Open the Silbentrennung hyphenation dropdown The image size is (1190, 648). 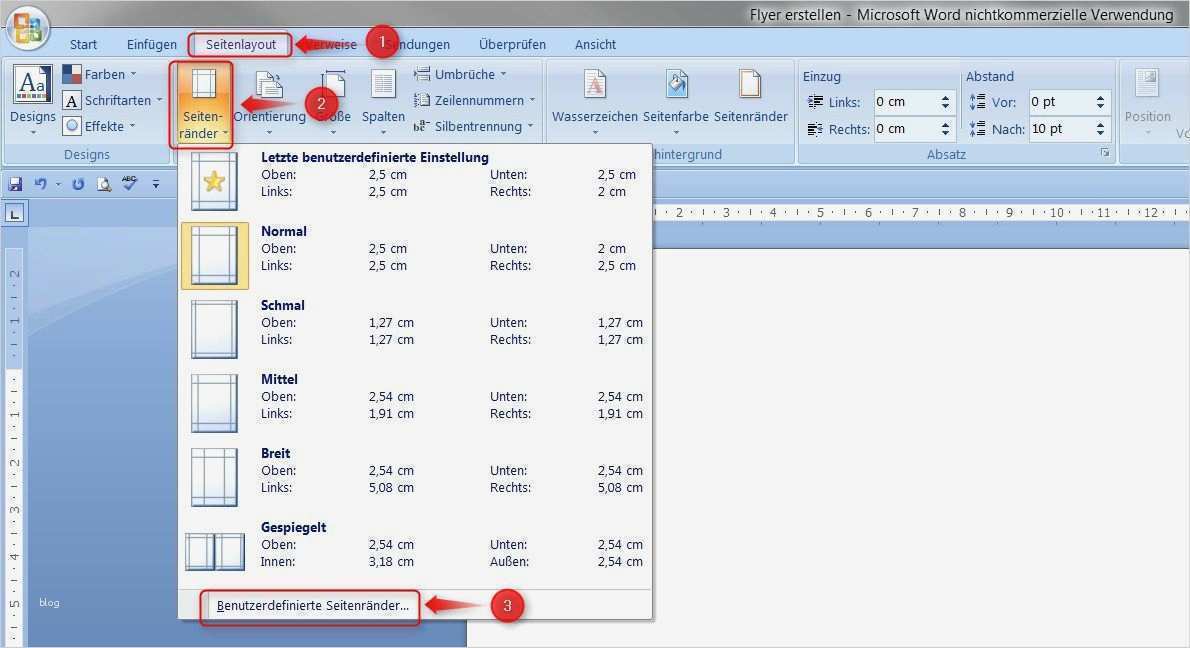tap(474, 126)
